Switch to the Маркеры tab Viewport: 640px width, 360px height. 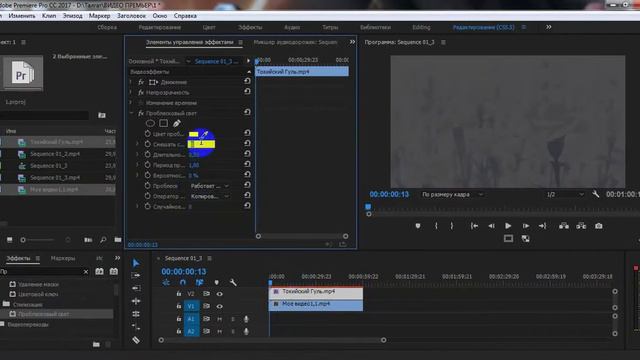[63, 258]
